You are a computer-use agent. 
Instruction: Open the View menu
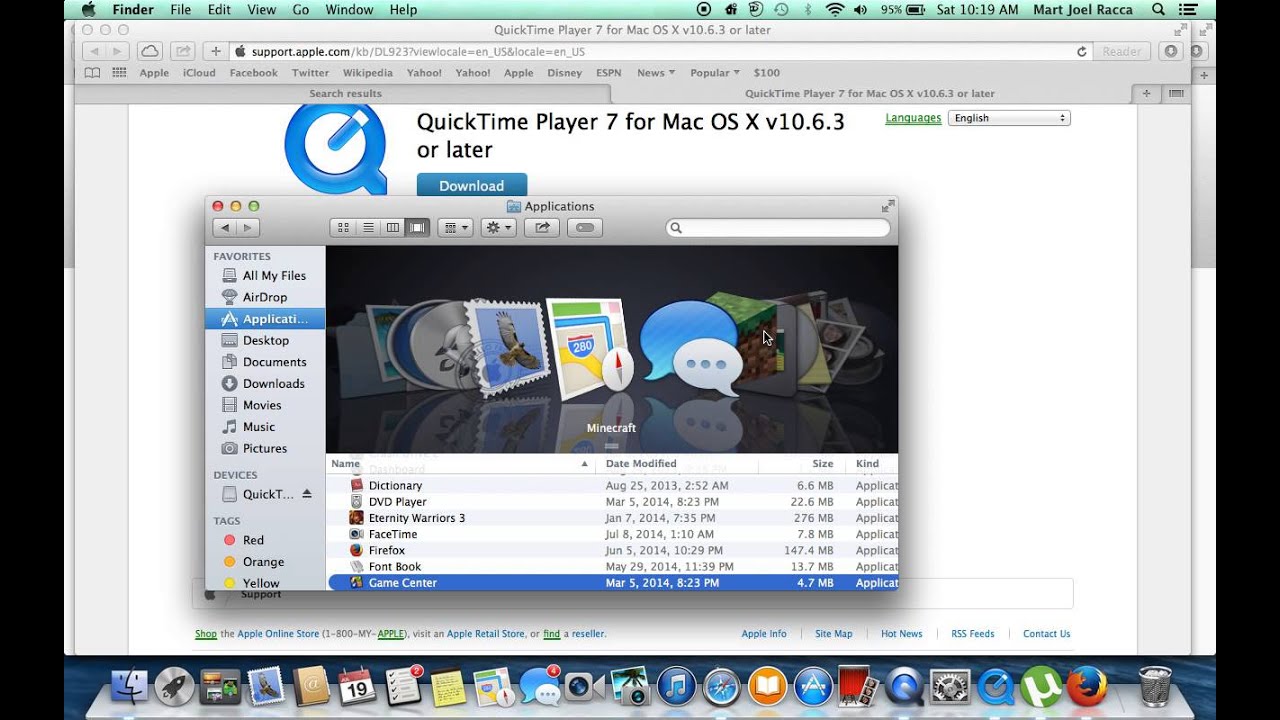pos(261,10)
